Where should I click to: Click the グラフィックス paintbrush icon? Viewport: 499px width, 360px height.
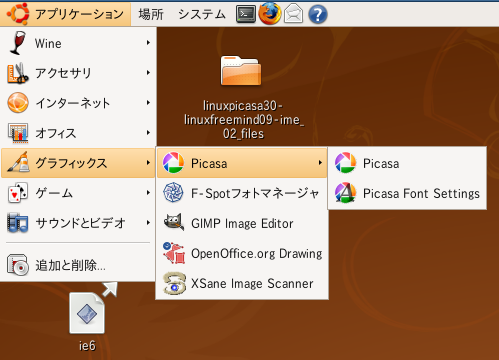pyautogui.click(x=18, y=162)
